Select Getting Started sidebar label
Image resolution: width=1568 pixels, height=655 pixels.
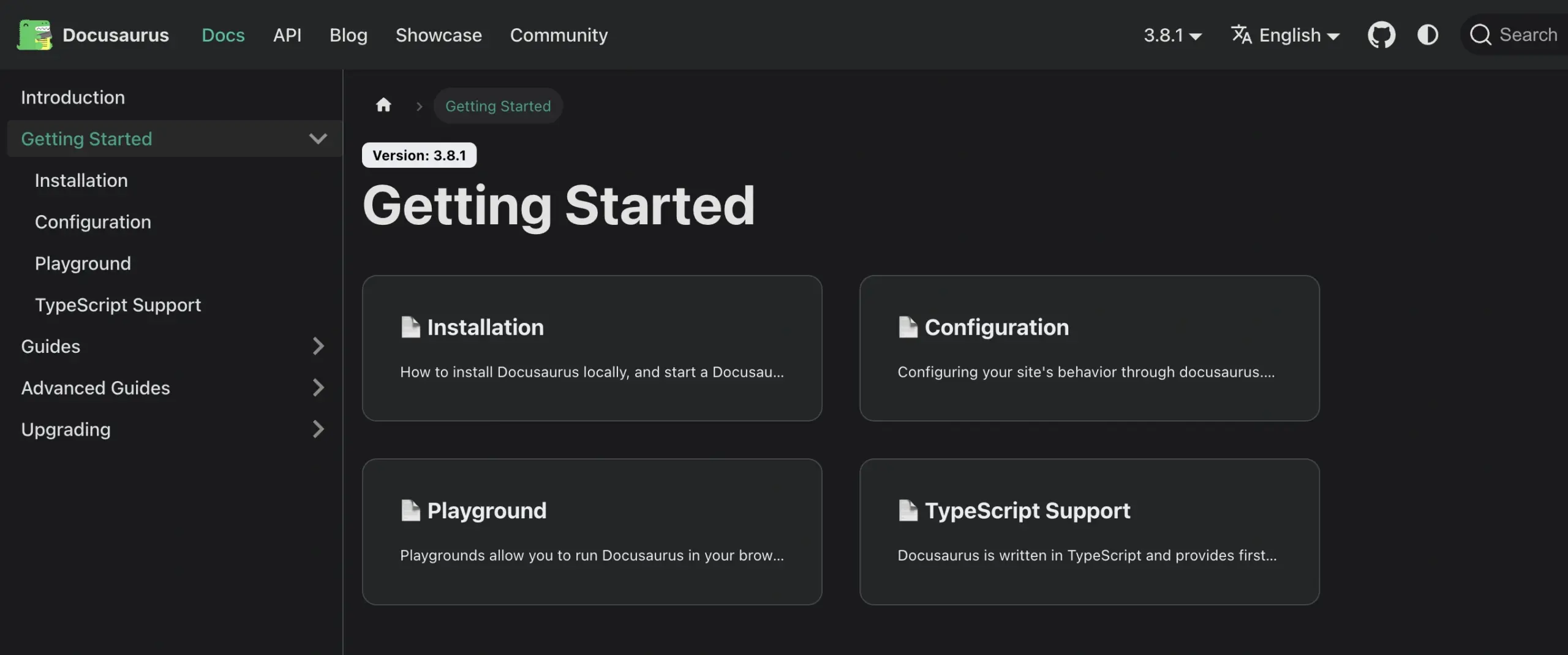coord(86,139)
